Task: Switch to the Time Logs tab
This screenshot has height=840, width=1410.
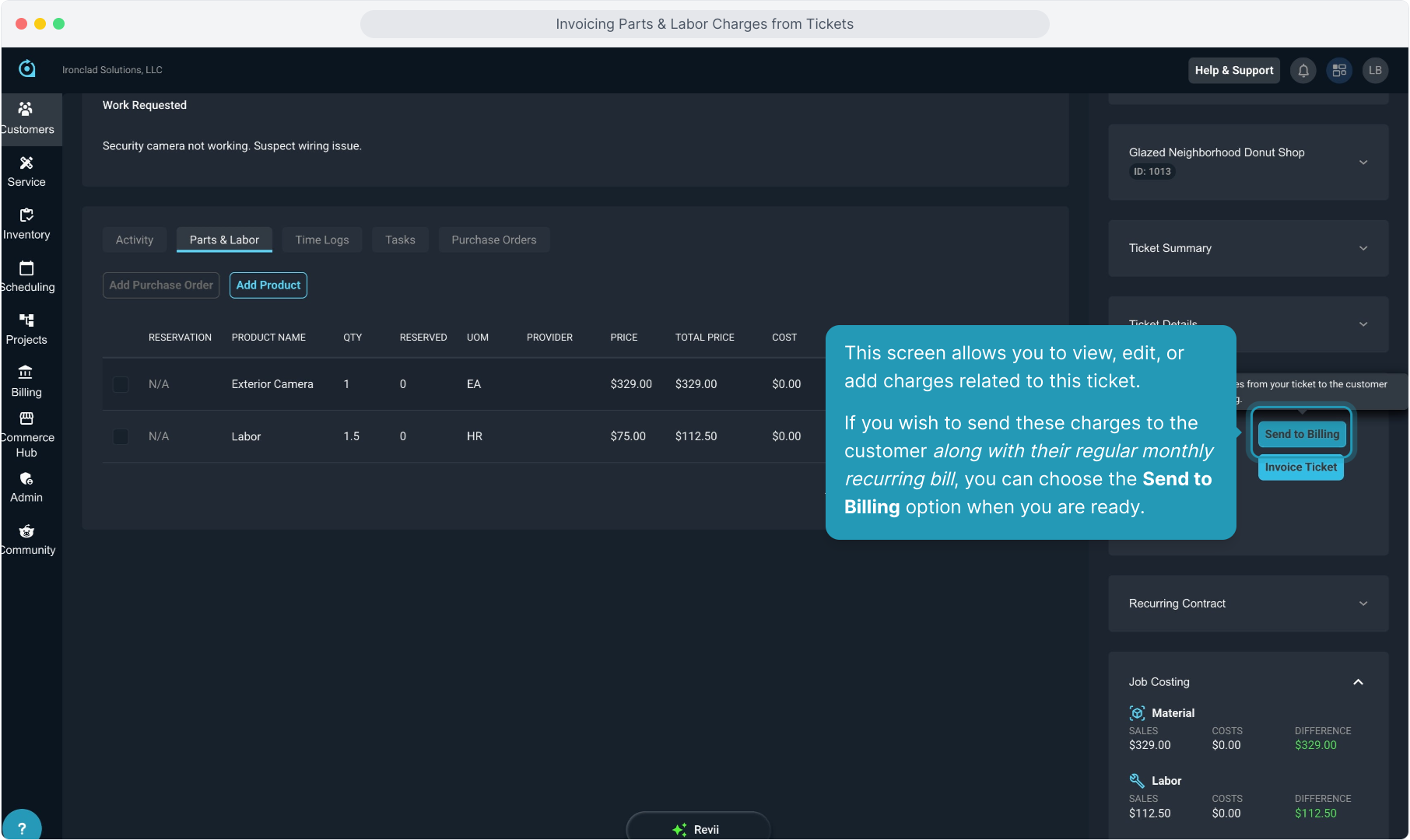Action: coord(322,240)
